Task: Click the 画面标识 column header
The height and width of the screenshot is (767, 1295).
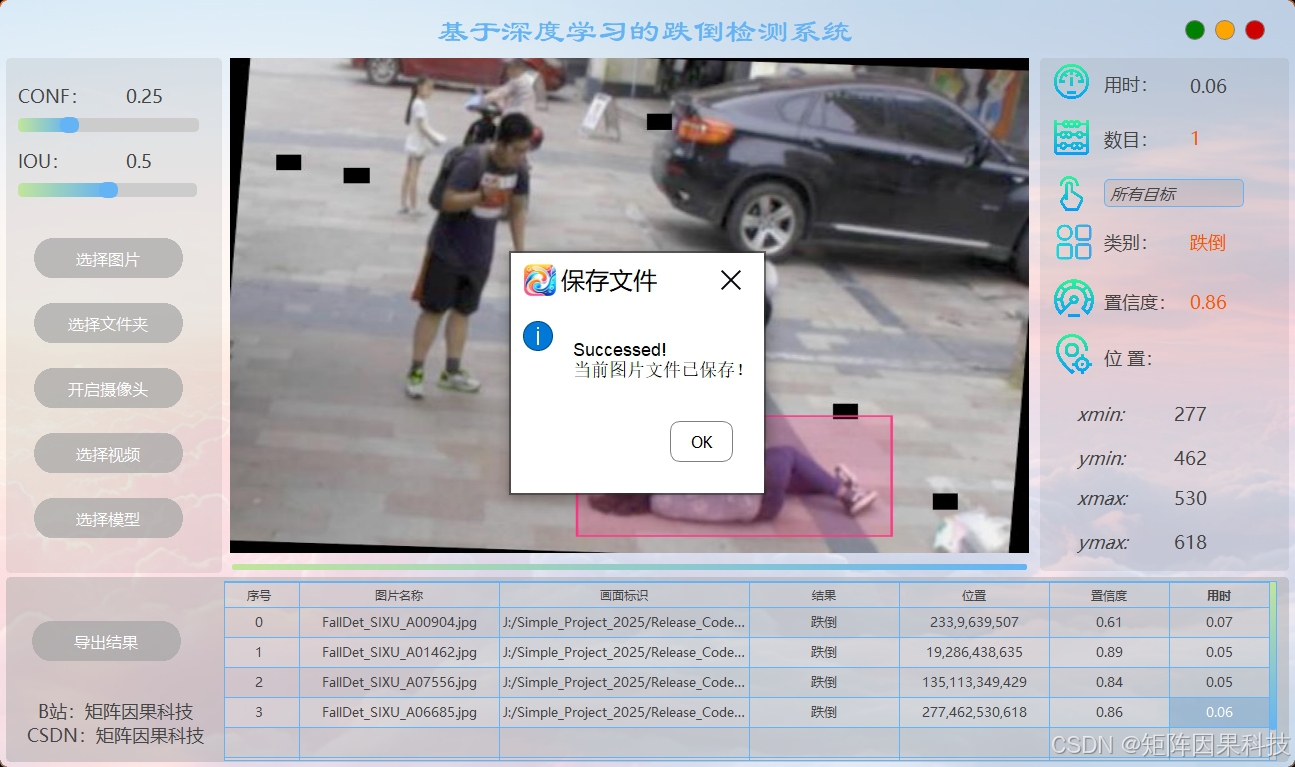Action: click(x=624, y=595)
